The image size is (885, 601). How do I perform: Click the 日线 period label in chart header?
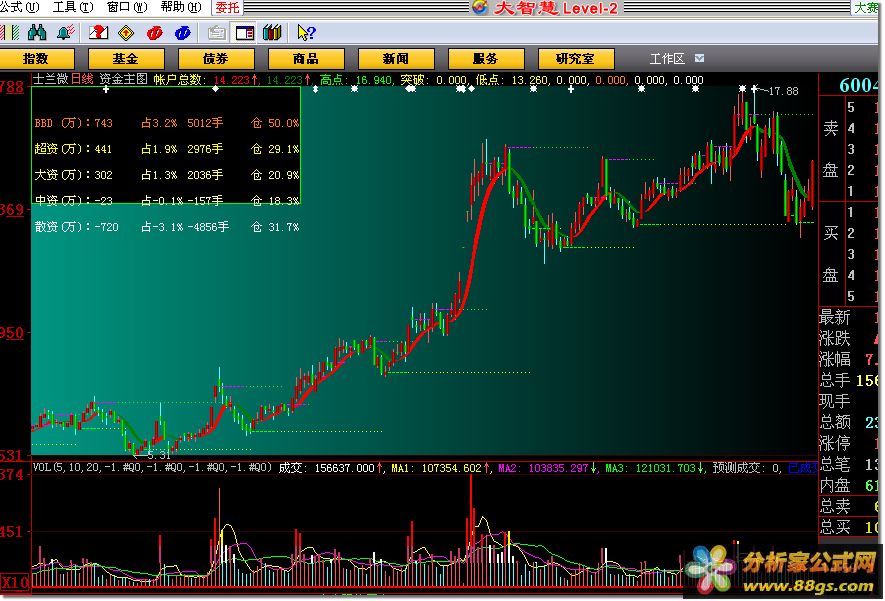[81, 78]
